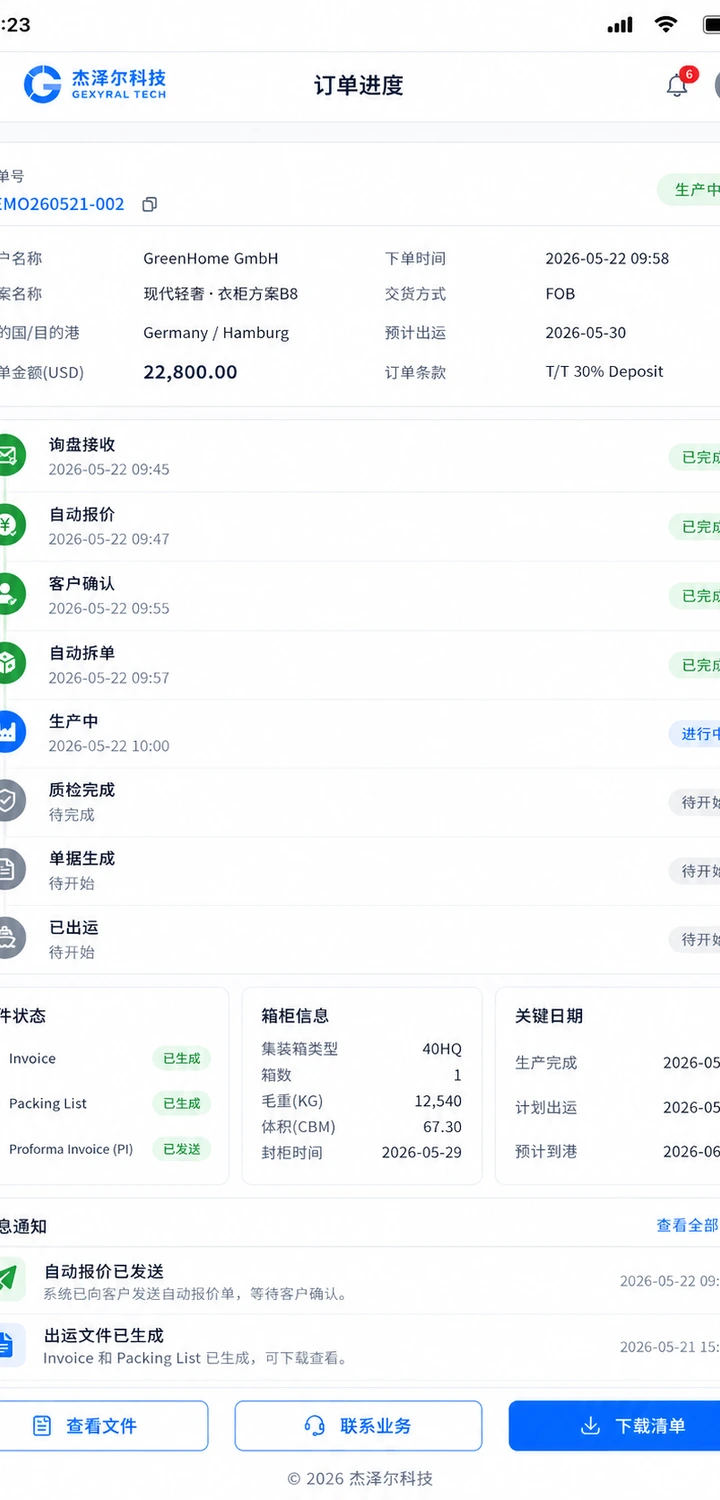Click the GreenHome GmbH customer name
The image size is (720, 1500).
coord(211,258)
